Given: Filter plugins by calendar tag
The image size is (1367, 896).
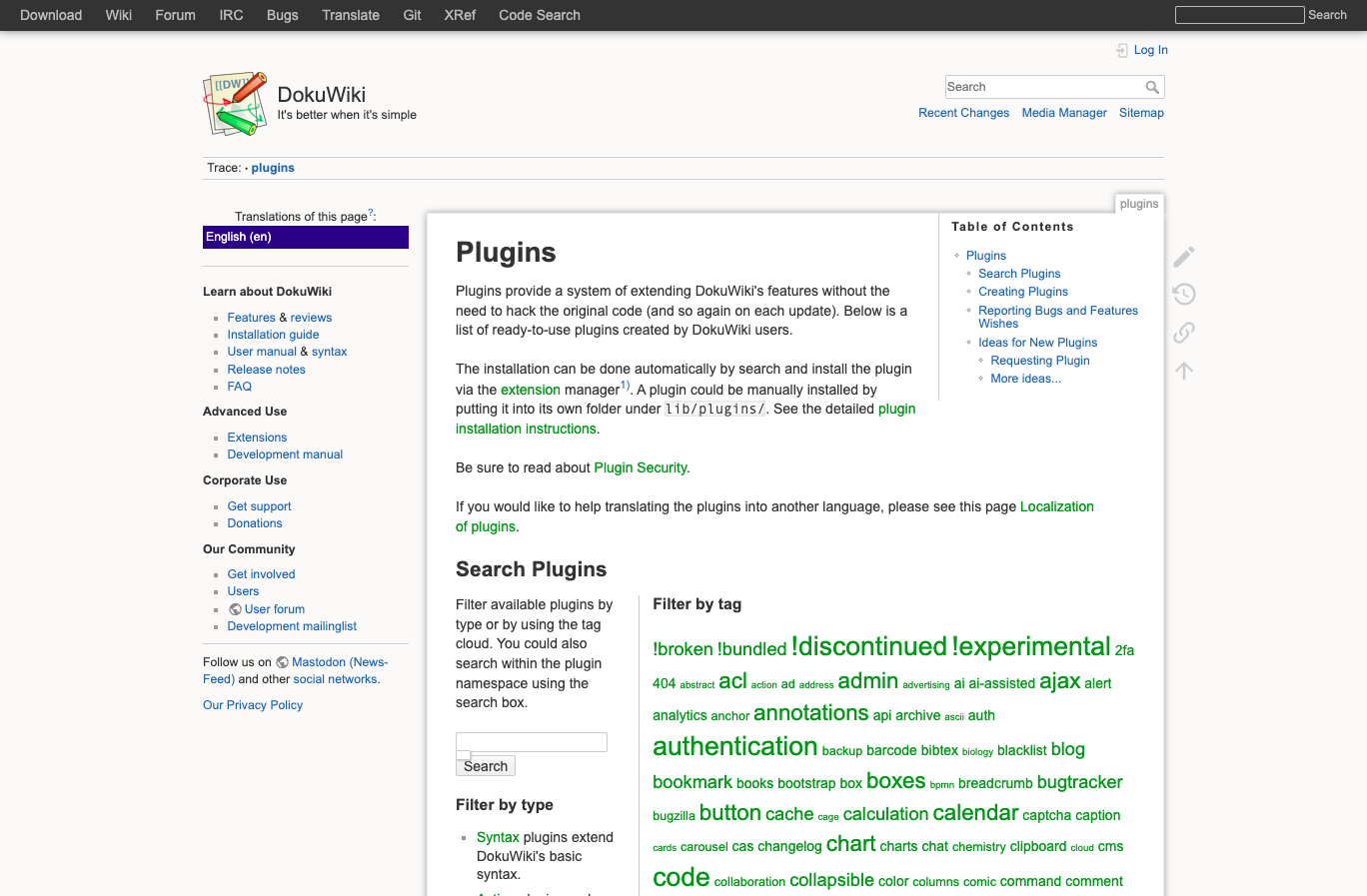Looking at the screenshot, I should (975, 813).
